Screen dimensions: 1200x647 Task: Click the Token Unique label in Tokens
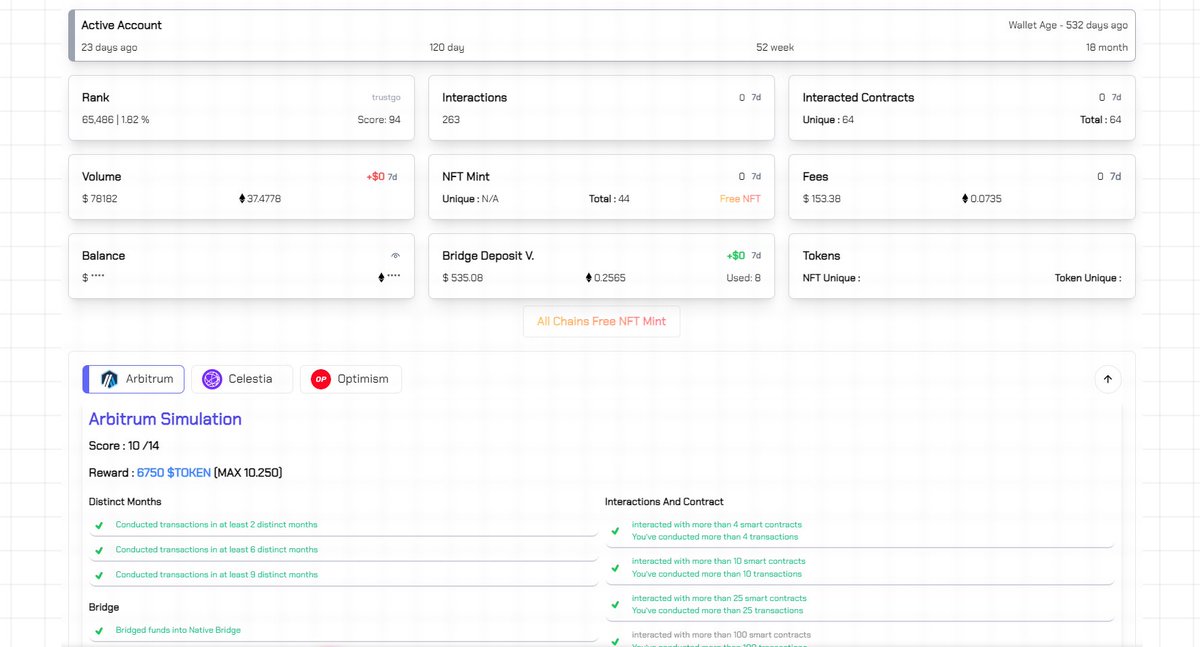pos(1088,278)
